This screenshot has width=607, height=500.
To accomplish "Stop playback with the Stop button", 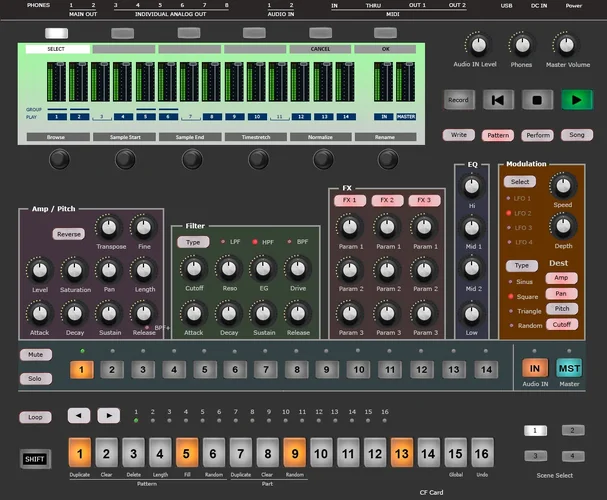I will [537, 100].
